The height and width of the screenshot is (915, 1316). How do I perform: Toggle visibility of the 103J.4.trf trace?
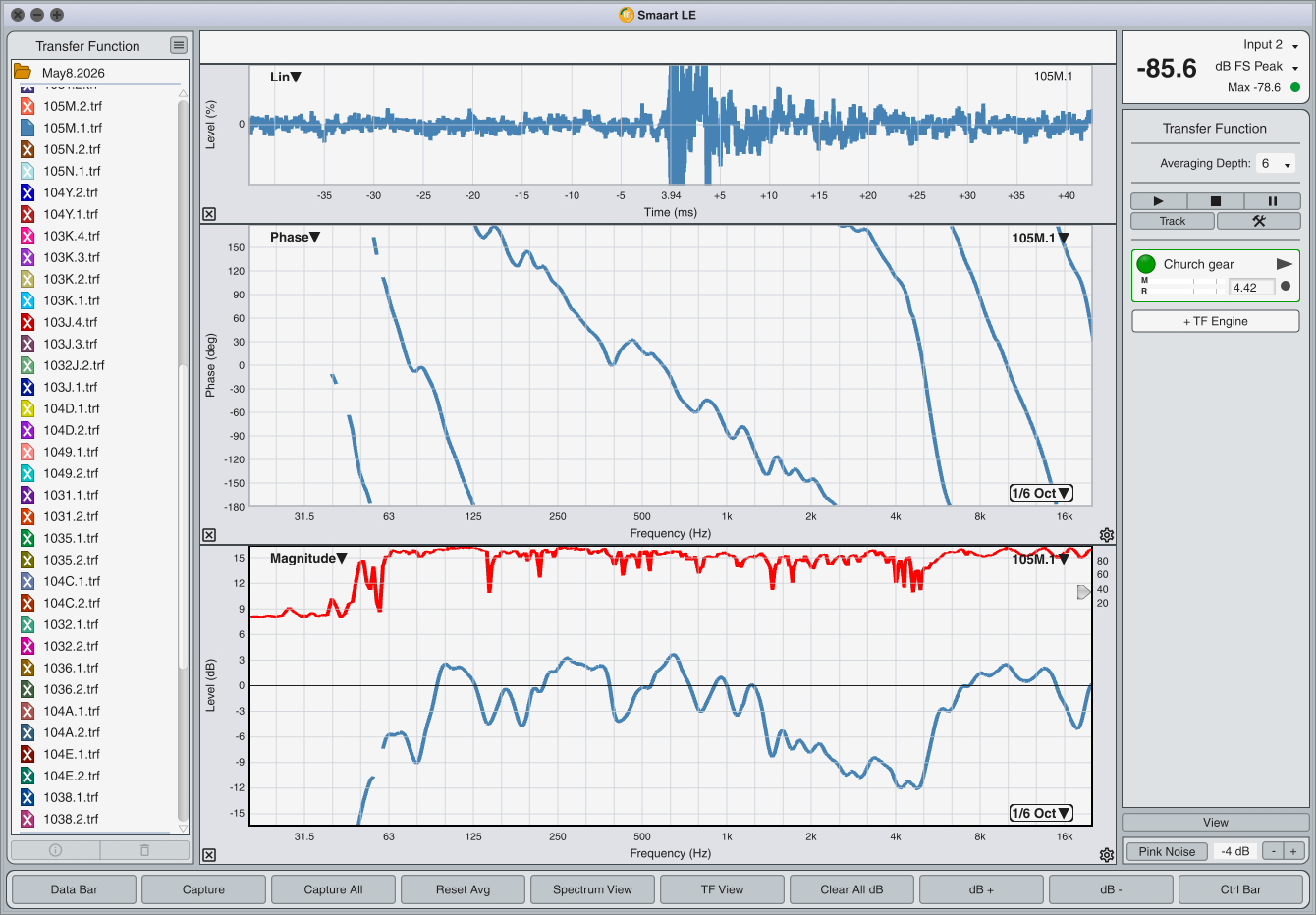pos(27,322)
